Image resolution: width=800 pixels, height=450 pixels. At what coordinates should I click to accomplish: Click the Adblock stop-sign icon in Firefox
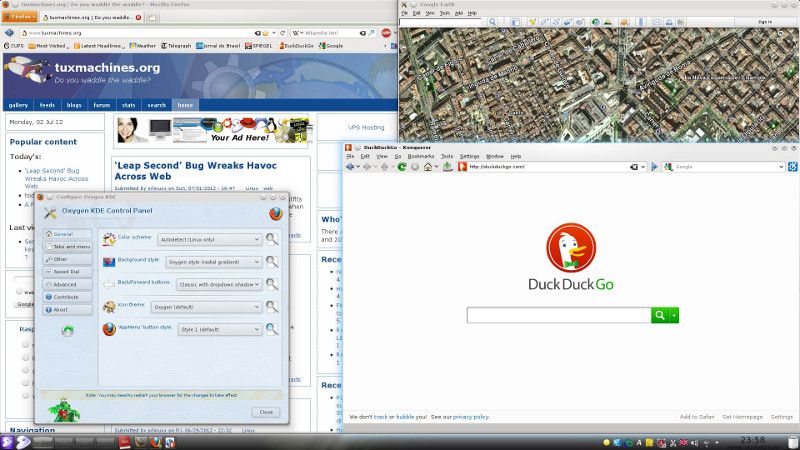pos(386,33)
